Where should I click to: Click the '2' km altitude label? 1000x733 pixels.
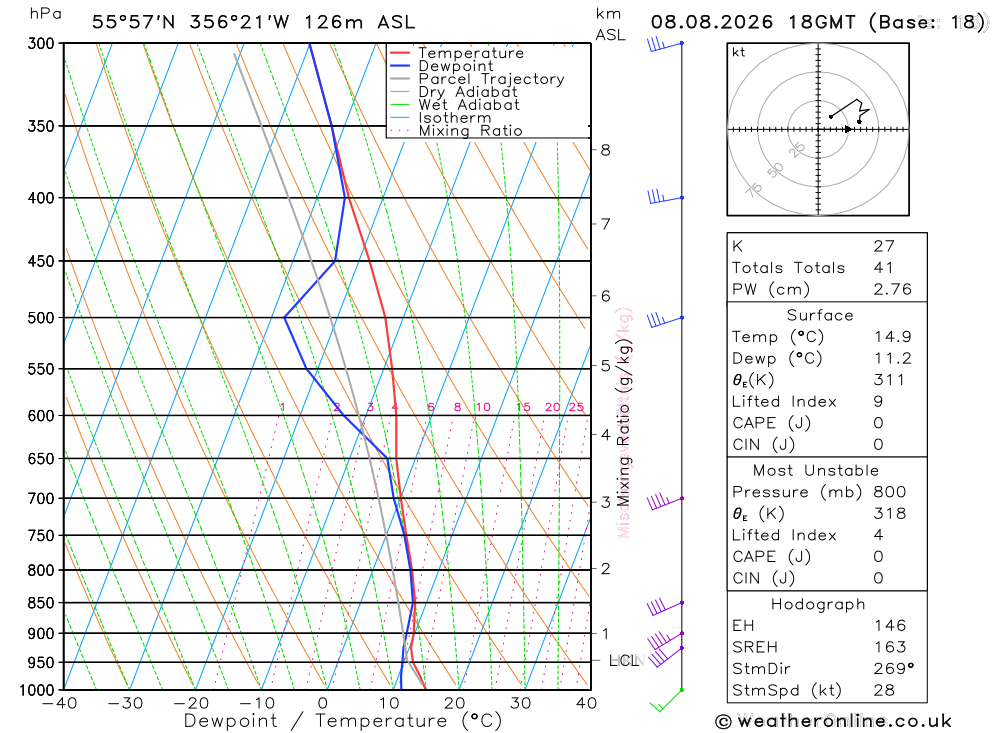pos(605,568)
